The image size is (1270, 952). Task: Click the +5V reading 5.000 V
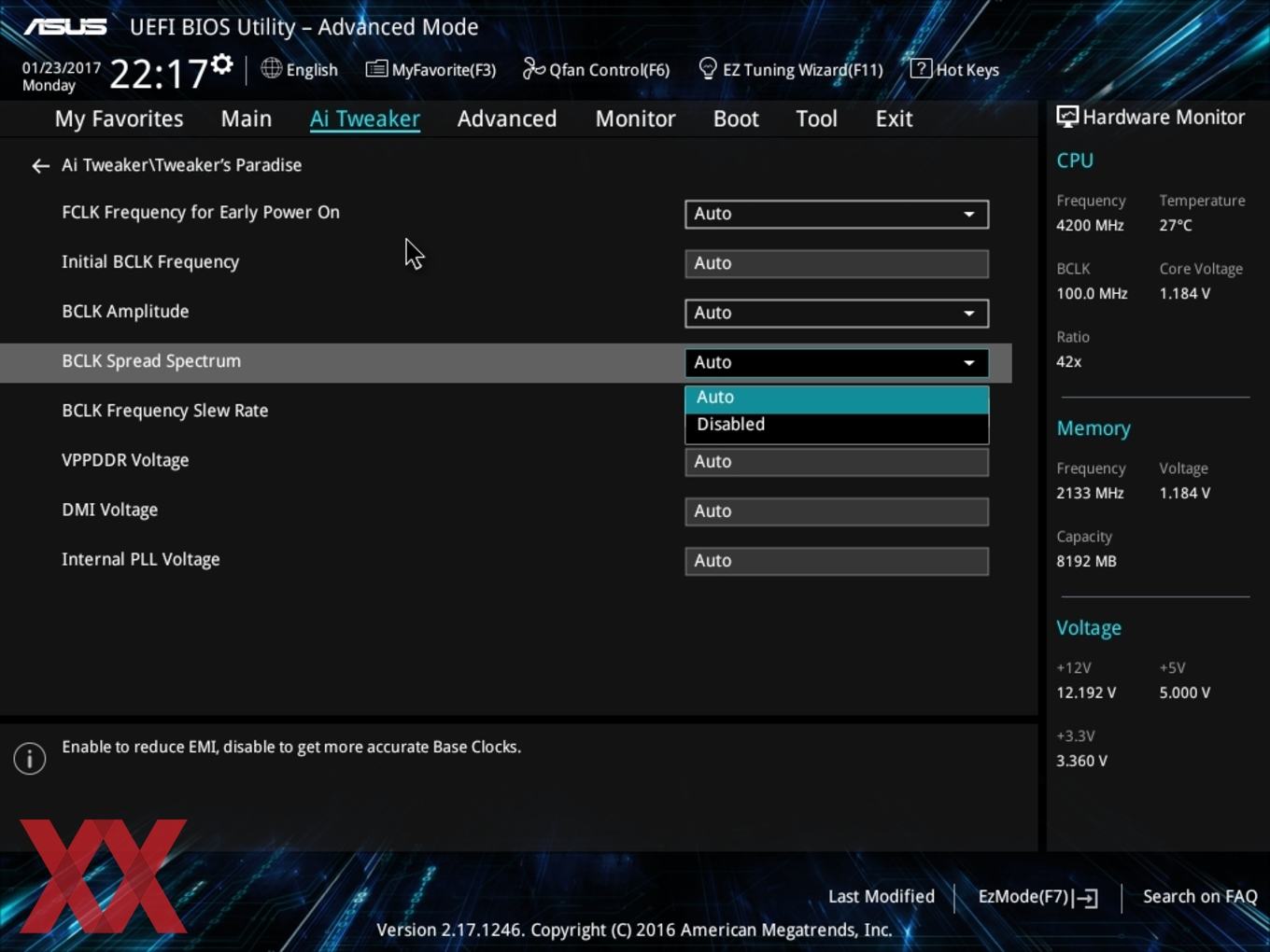tap(1185, 693)
